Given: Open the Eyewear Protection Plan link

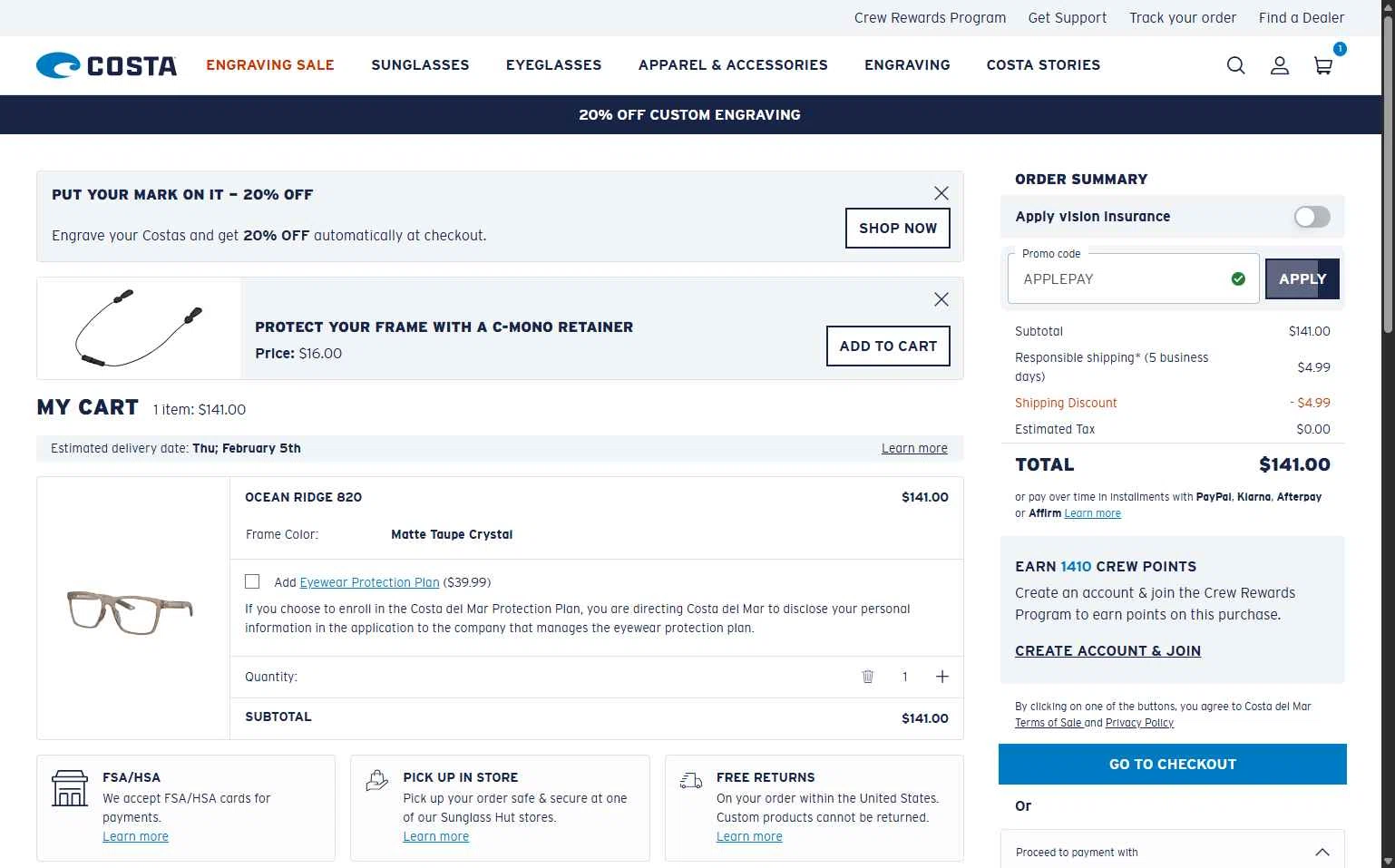Looking at the screenshot, I should (x=369, y=582).
